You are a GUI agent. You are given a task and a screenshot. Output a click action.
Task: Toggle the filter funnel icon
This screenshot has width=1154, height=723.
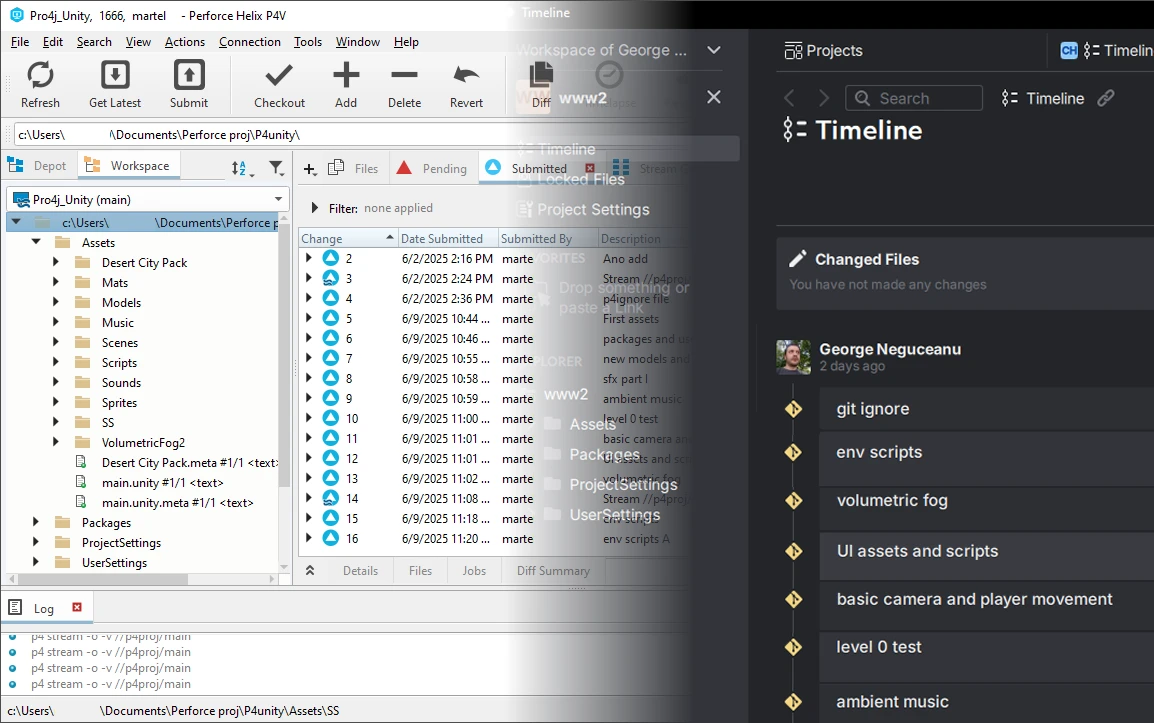277,167
